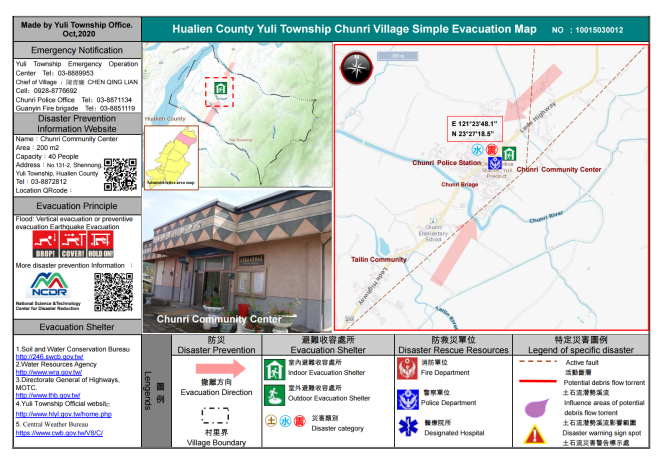Open the Yuli Township official website link

tap(62, 414)
